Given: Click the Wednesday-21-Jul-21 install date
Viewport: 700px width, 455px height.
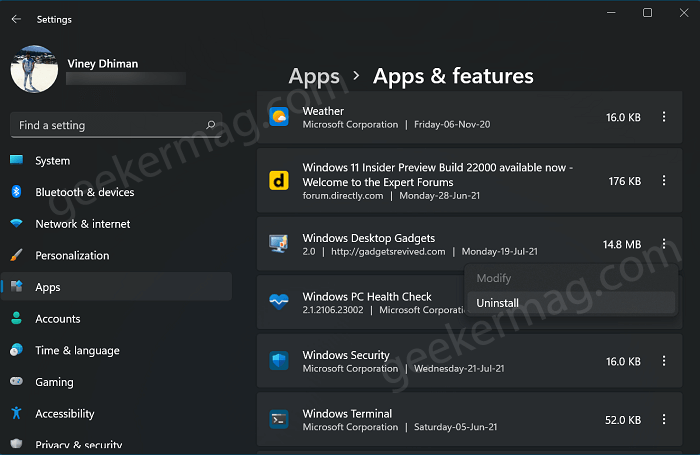Looking at the screenshot, I should tap(459, 368).
